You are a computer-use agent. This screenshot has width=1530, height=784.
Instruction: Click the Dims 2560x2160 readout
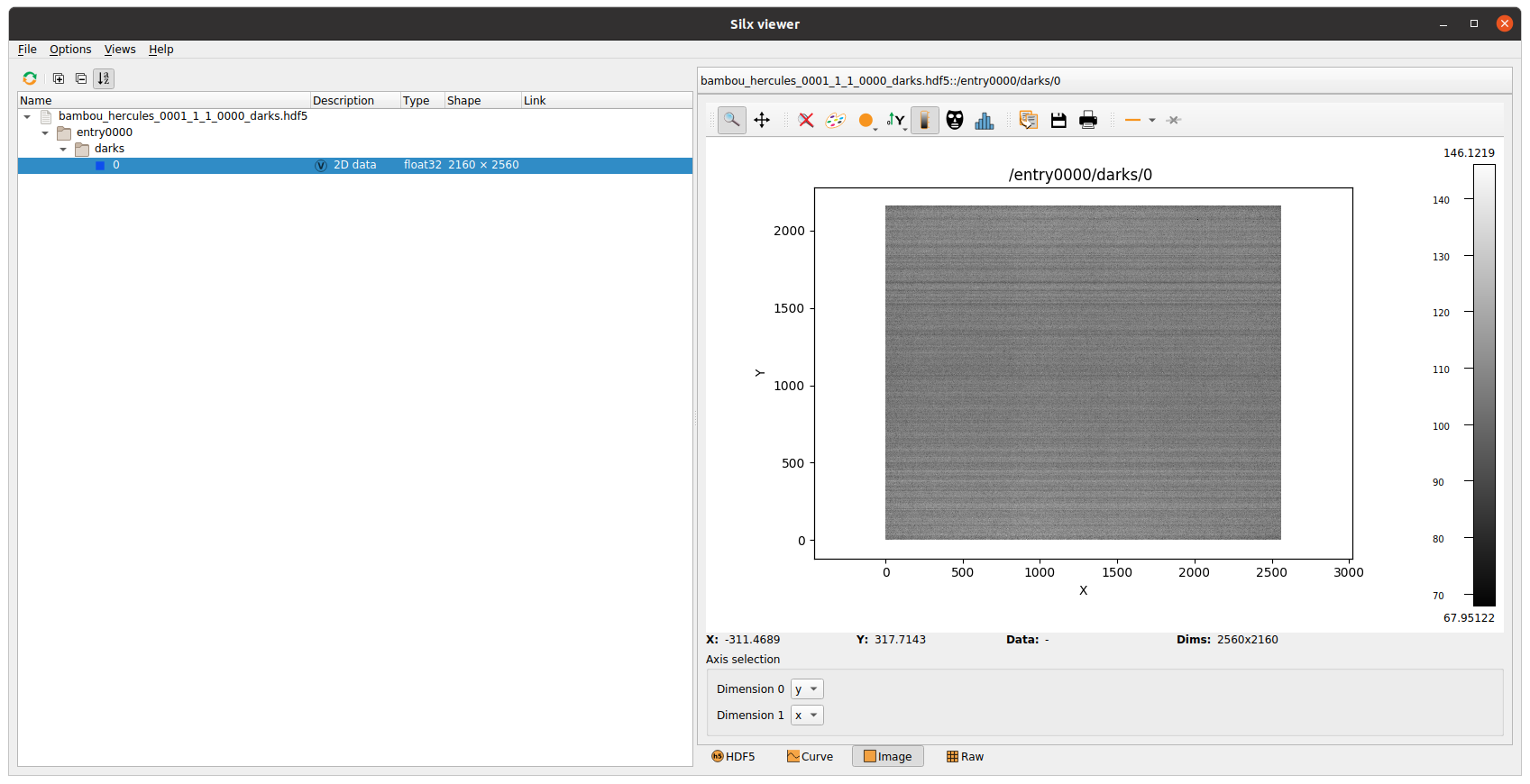pos(1227,640)
